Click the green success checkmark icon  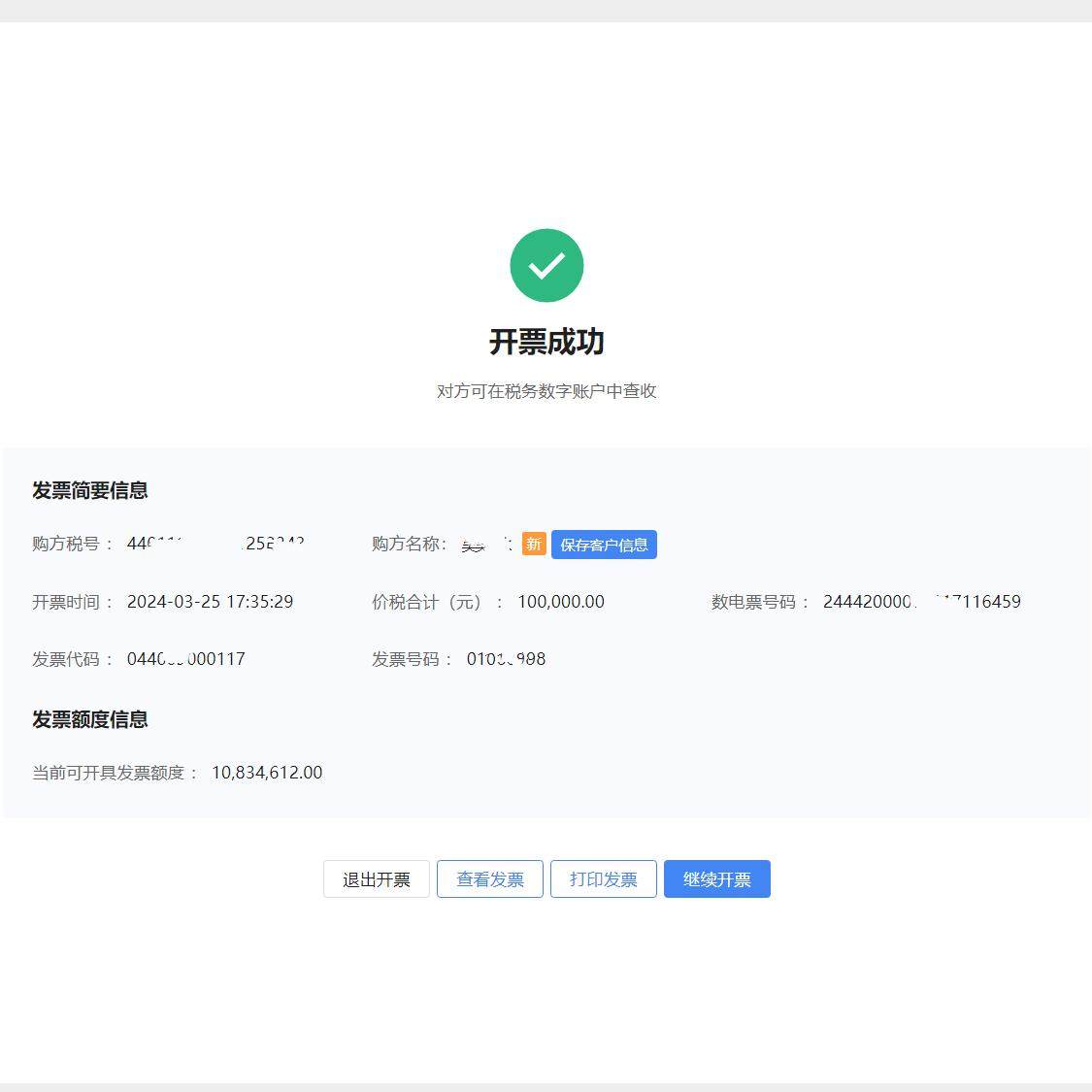[x=546, y=264]
